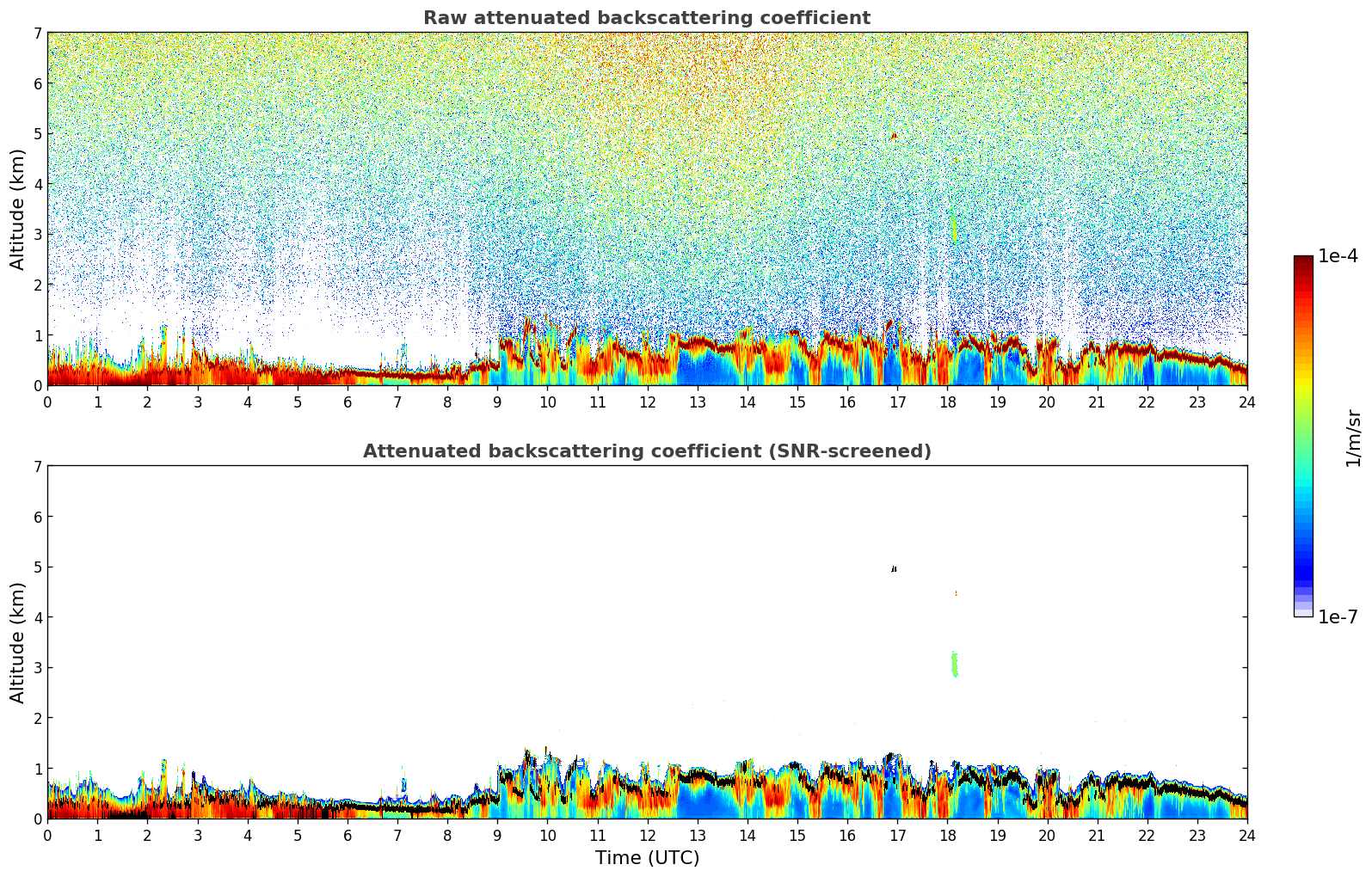The height and width of the screenshot is (877, 1372).
Task: Pick the dark red top of the colorbar
Action: coord(1302,260)
